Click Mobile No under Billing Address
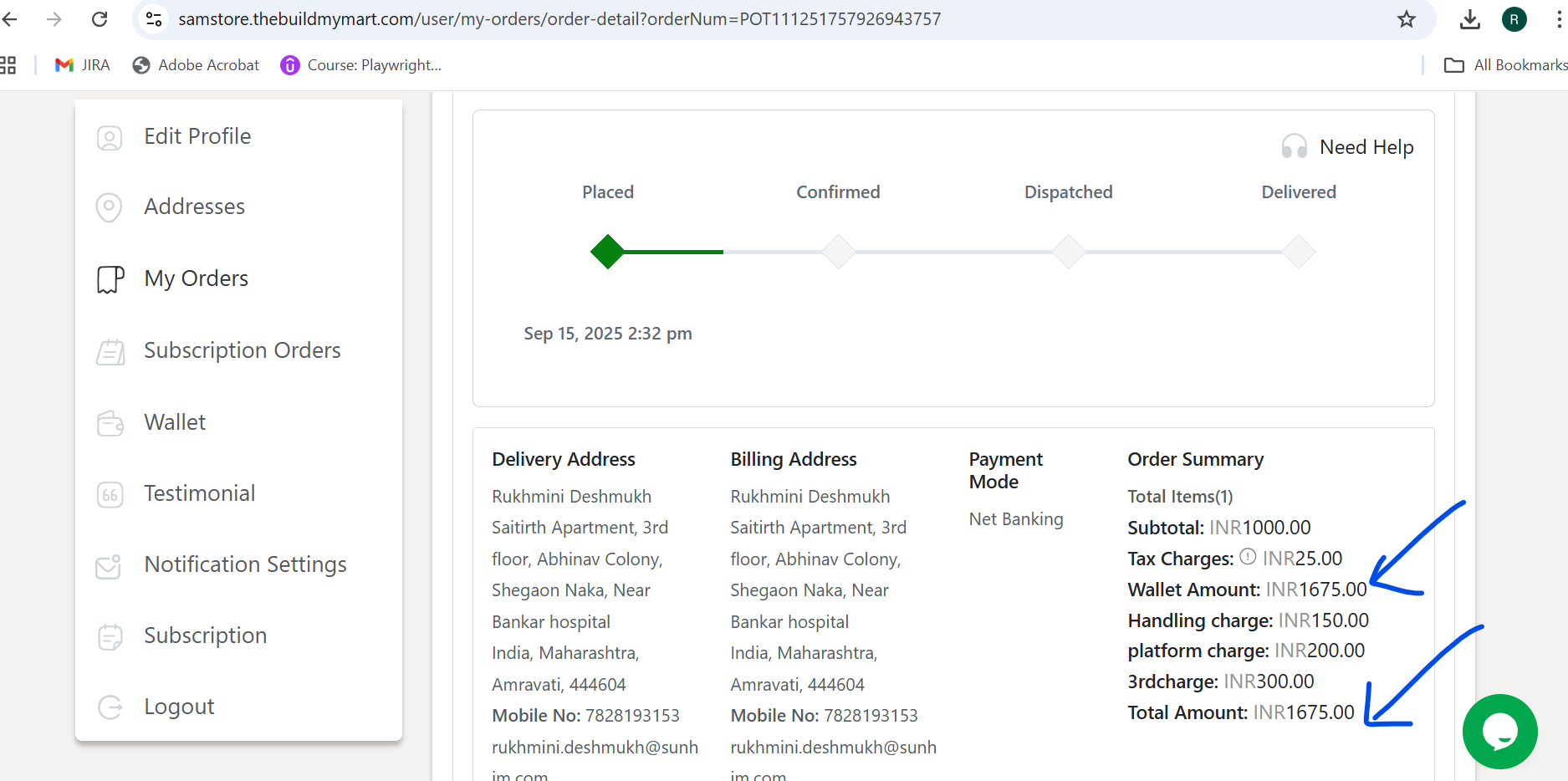 (824, 716)
